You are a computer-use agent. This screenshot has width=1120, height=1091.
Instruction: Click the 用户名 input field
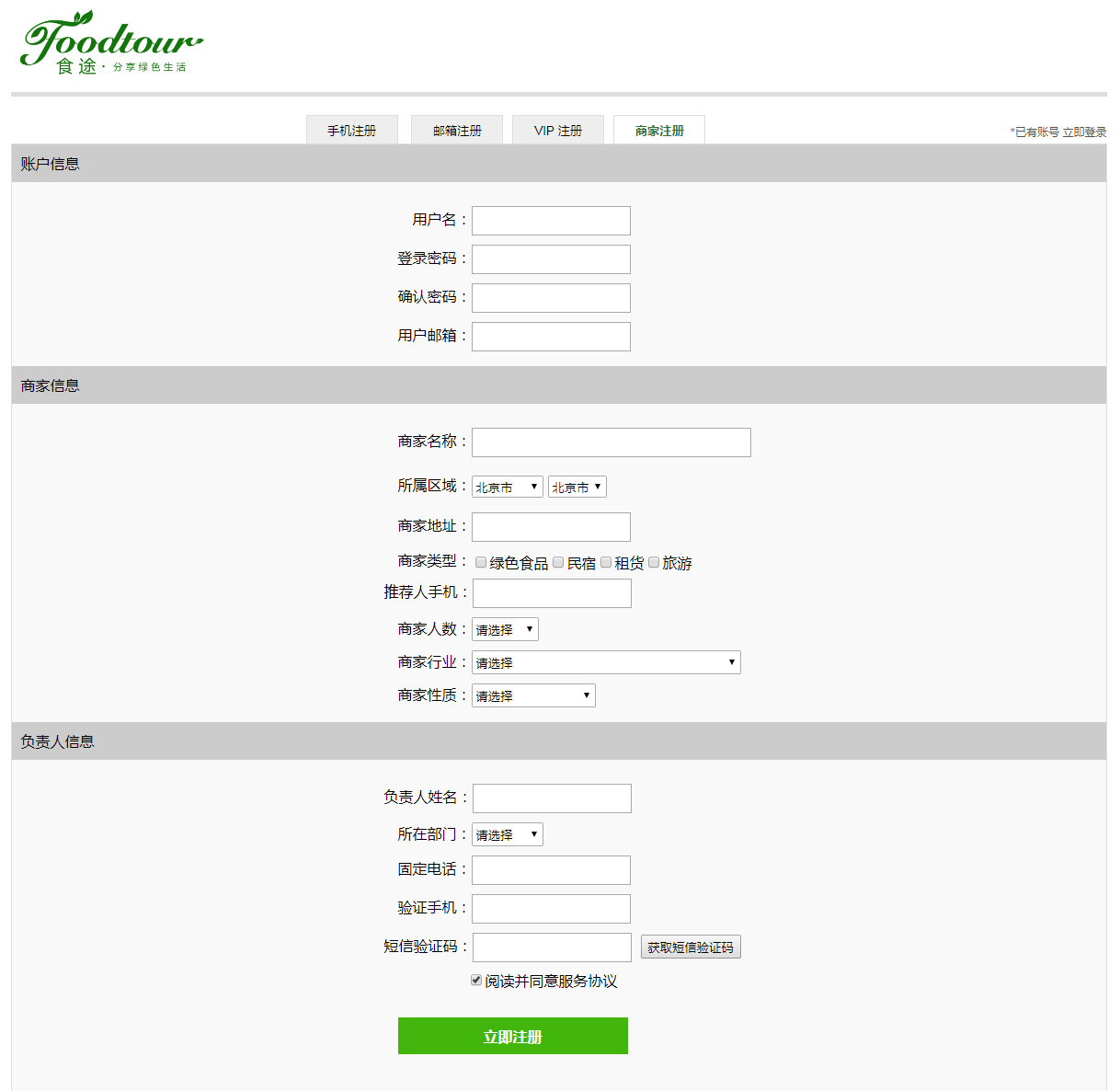coord(551,221)
